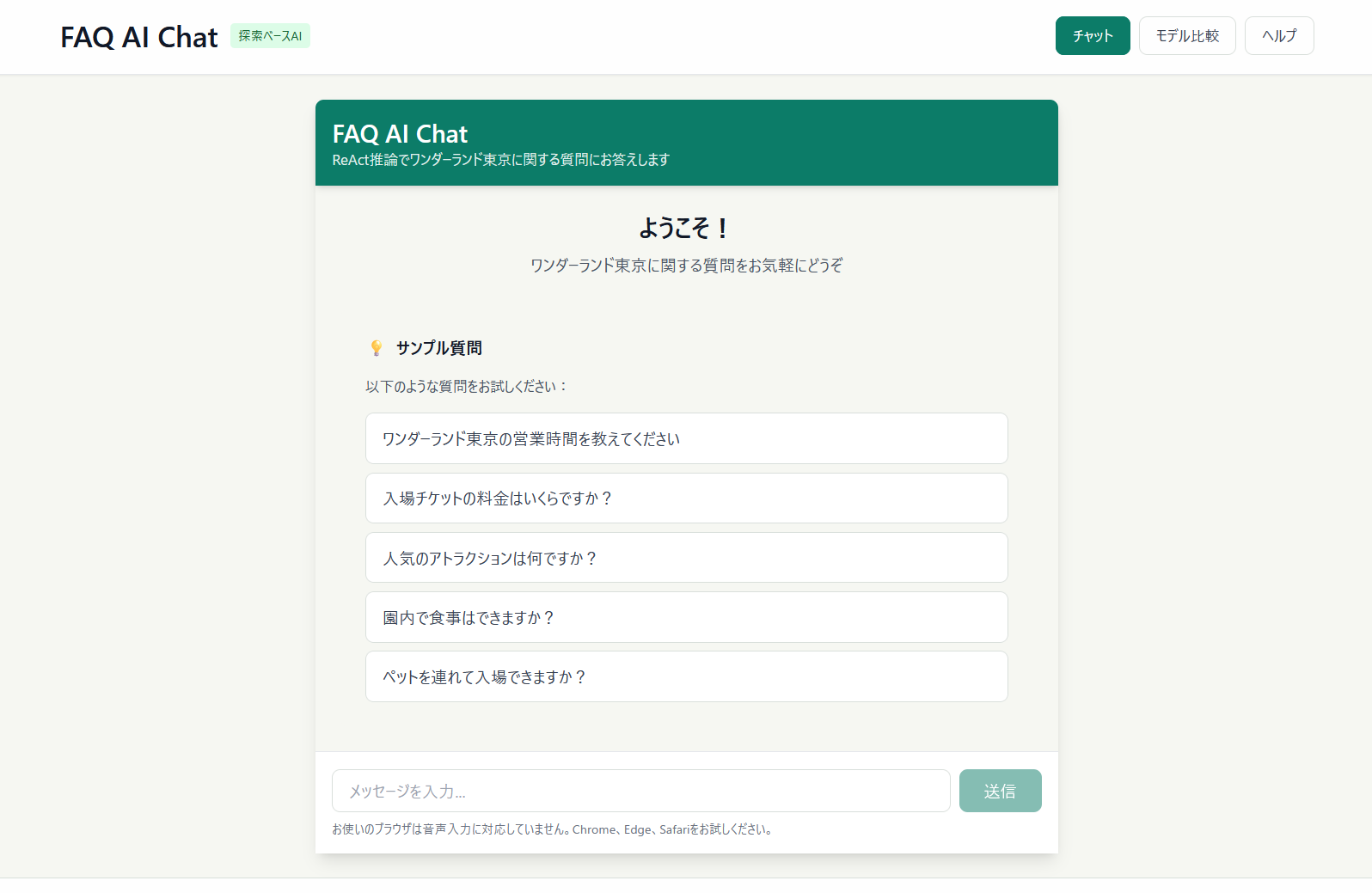The width and height of the screenshot is (1372, 893).
Task: Click the 送信 send button
Action: click(x=1000, y=791)
